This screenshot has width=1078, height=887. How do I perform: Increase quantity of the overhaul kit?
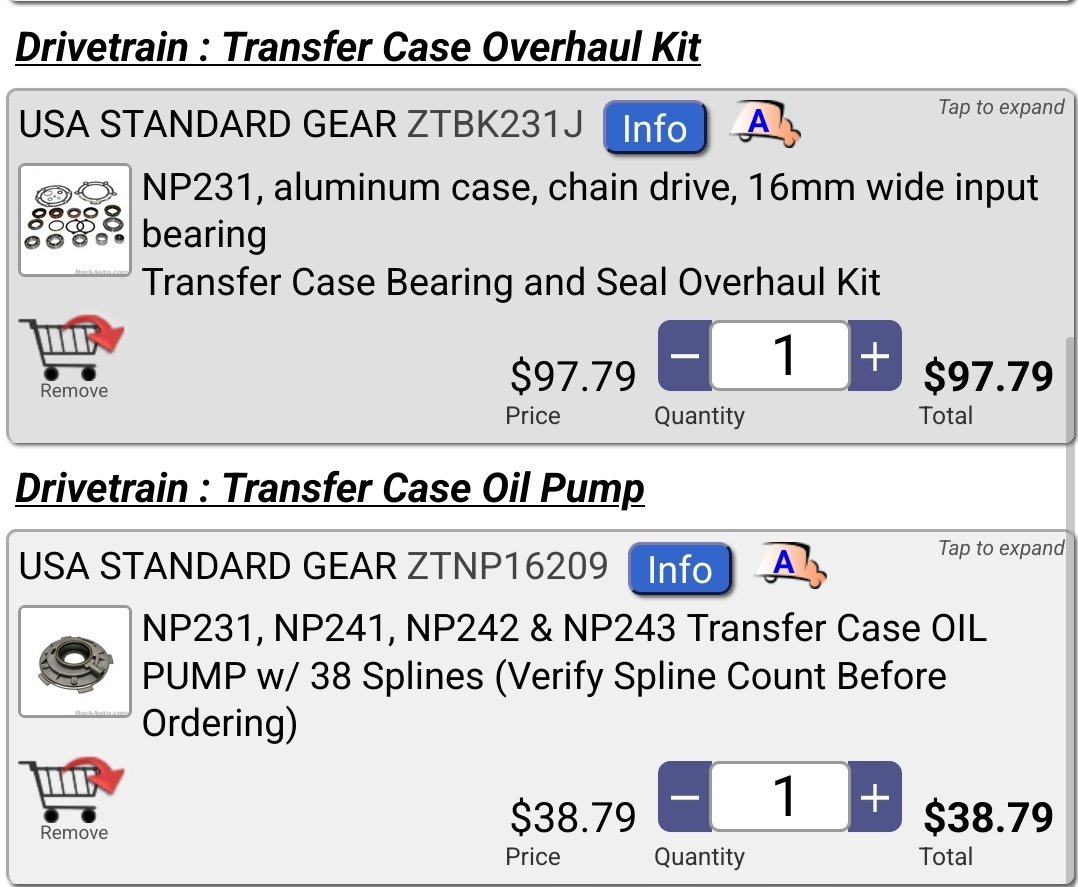[875, 357]
